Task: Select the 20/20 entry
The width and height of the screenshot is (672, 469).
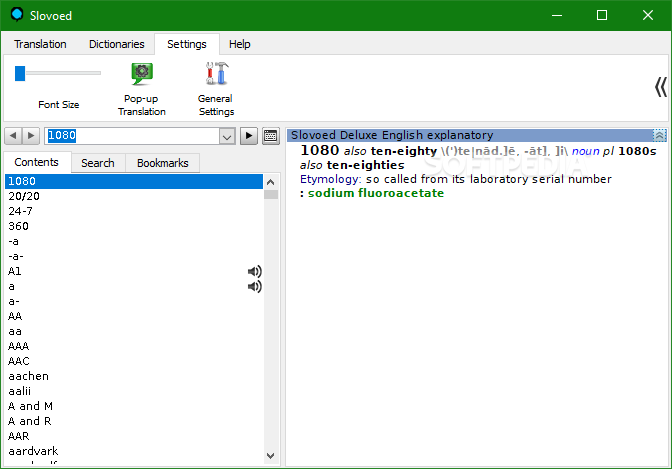Action: pyautogui.click(x=134, y=196)
